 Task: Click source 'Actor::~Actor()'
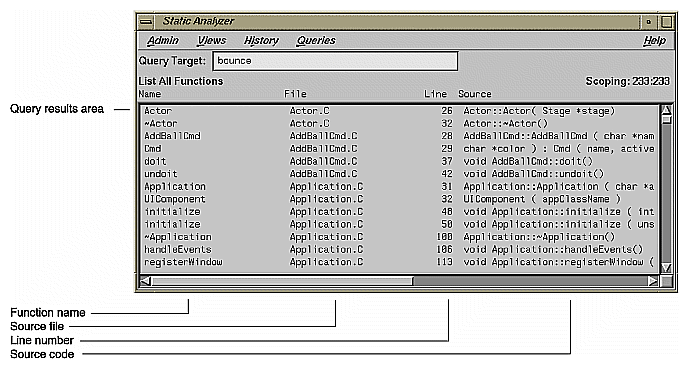(506, 123)
